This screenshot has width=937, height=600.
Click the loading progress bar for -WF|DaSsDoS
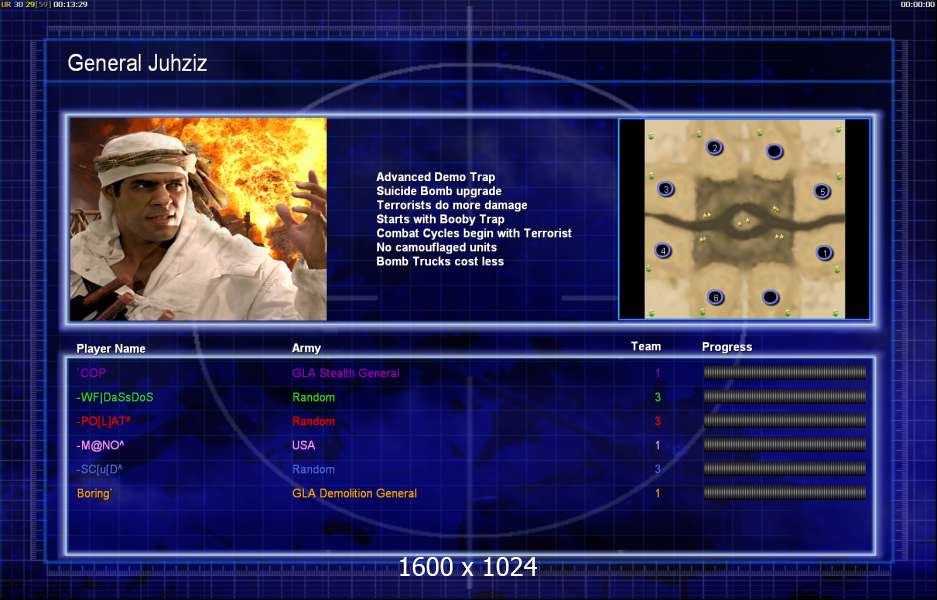[785, 397]
